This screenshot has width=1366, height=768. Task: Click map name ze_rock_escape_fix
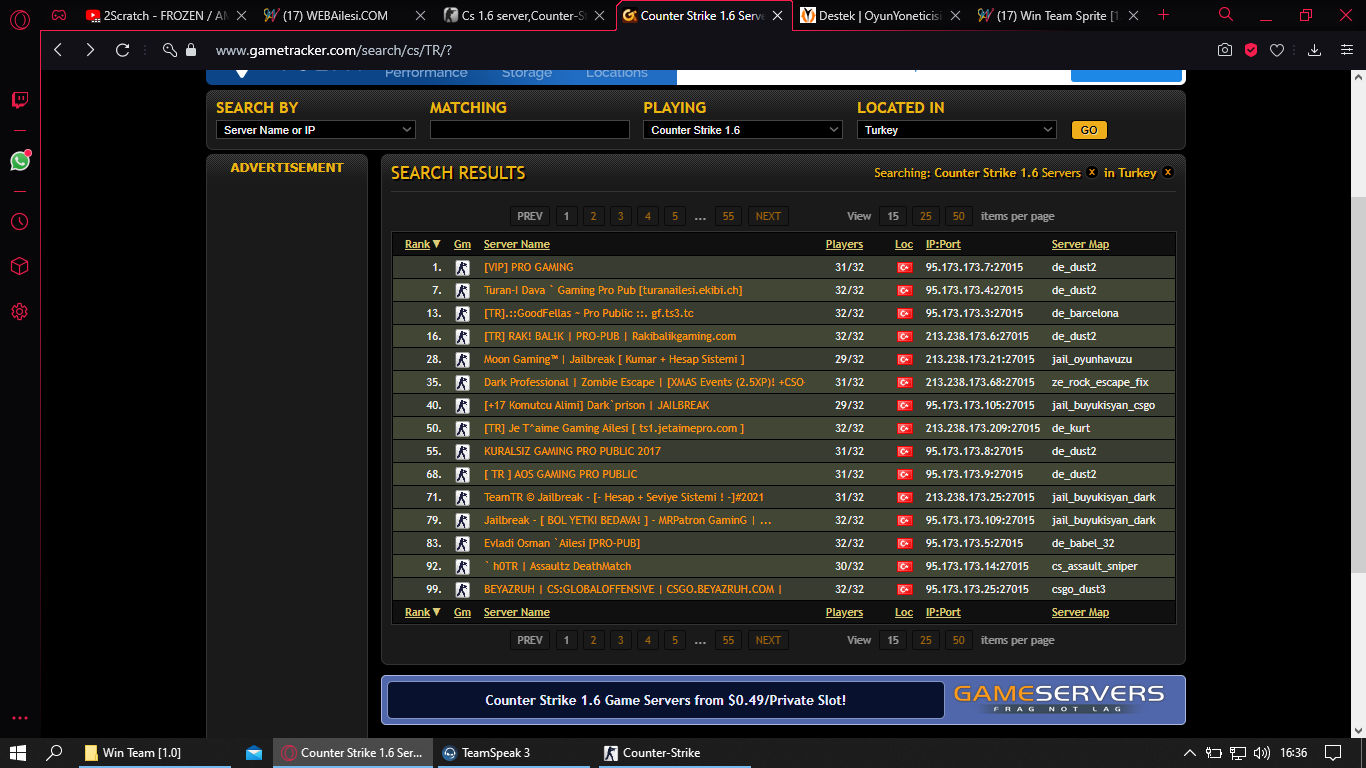[x=1100, y=382]
